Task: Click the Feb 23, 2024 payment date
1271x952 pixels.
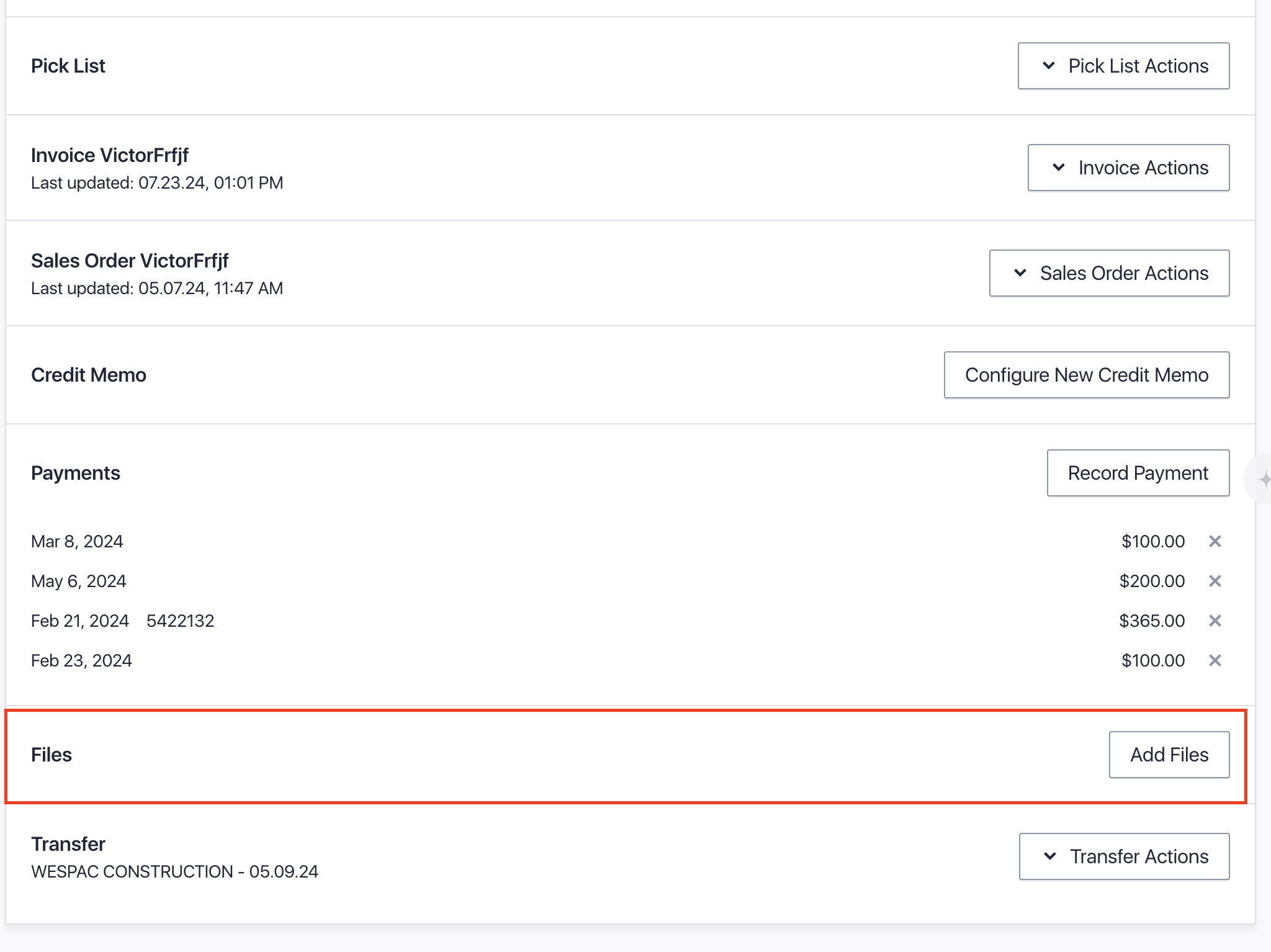Action: point(81,660)
